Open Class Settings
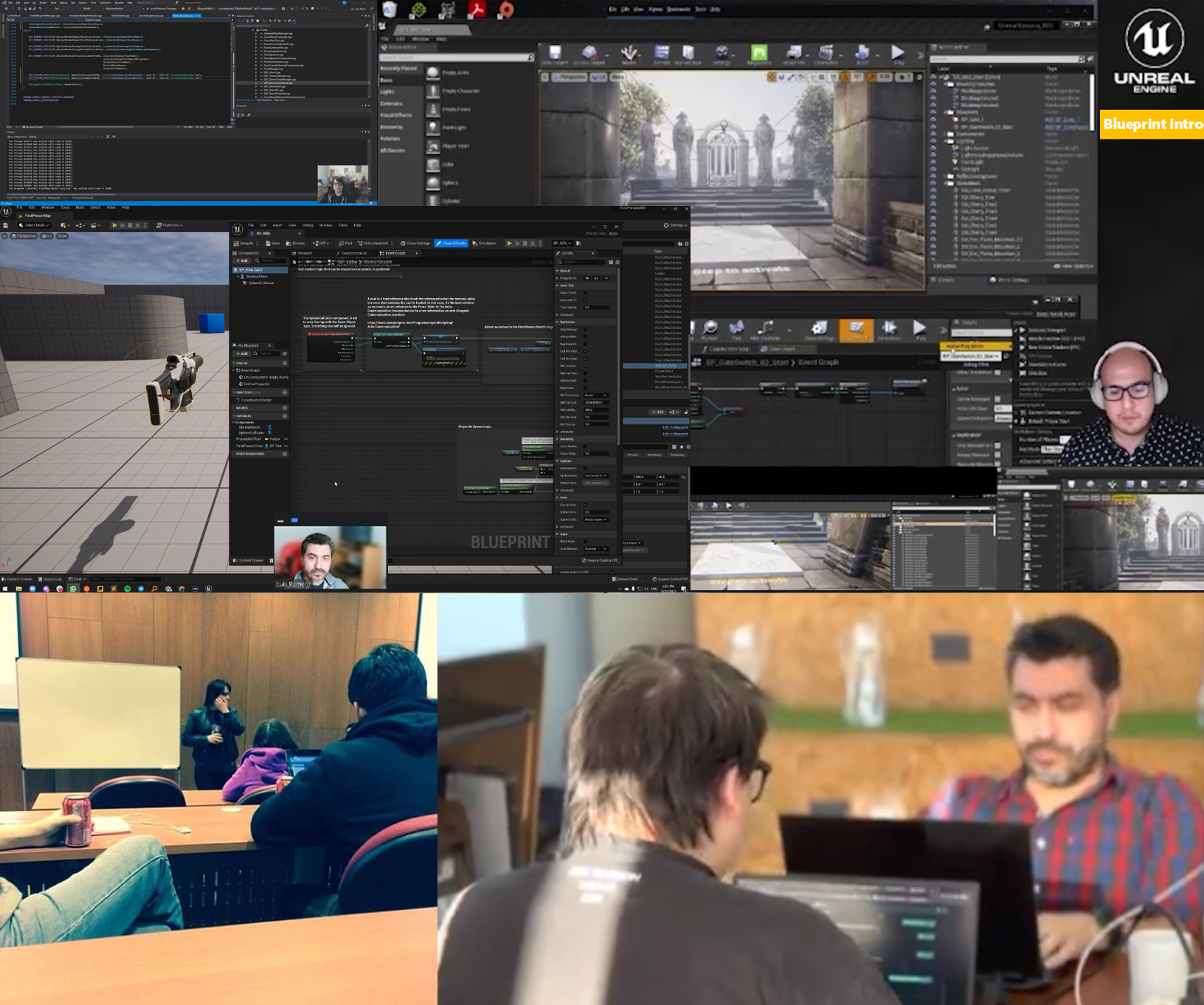The height and width of the screenshot is (1005, 1204). click(415, 244)
